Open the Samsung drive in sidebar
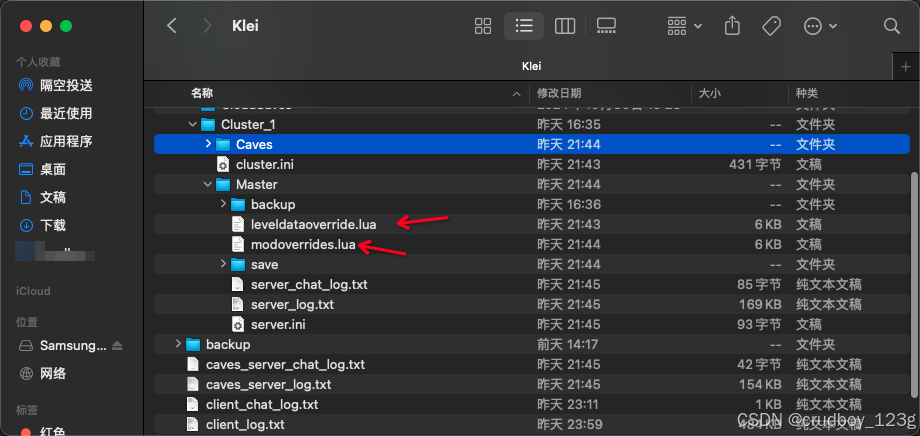The width and height of the screenshot is (920, 436). pyautogui.click(x=73, y=346)
